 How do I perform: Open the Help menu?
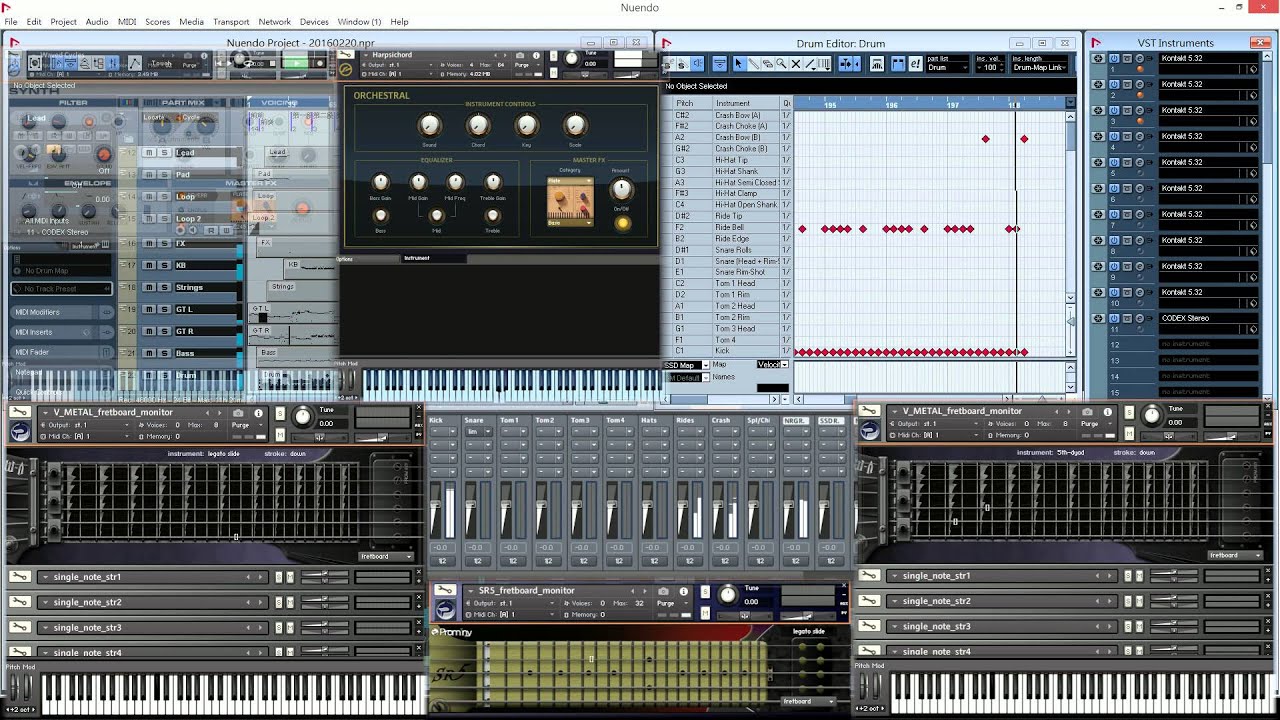[399, 22]
